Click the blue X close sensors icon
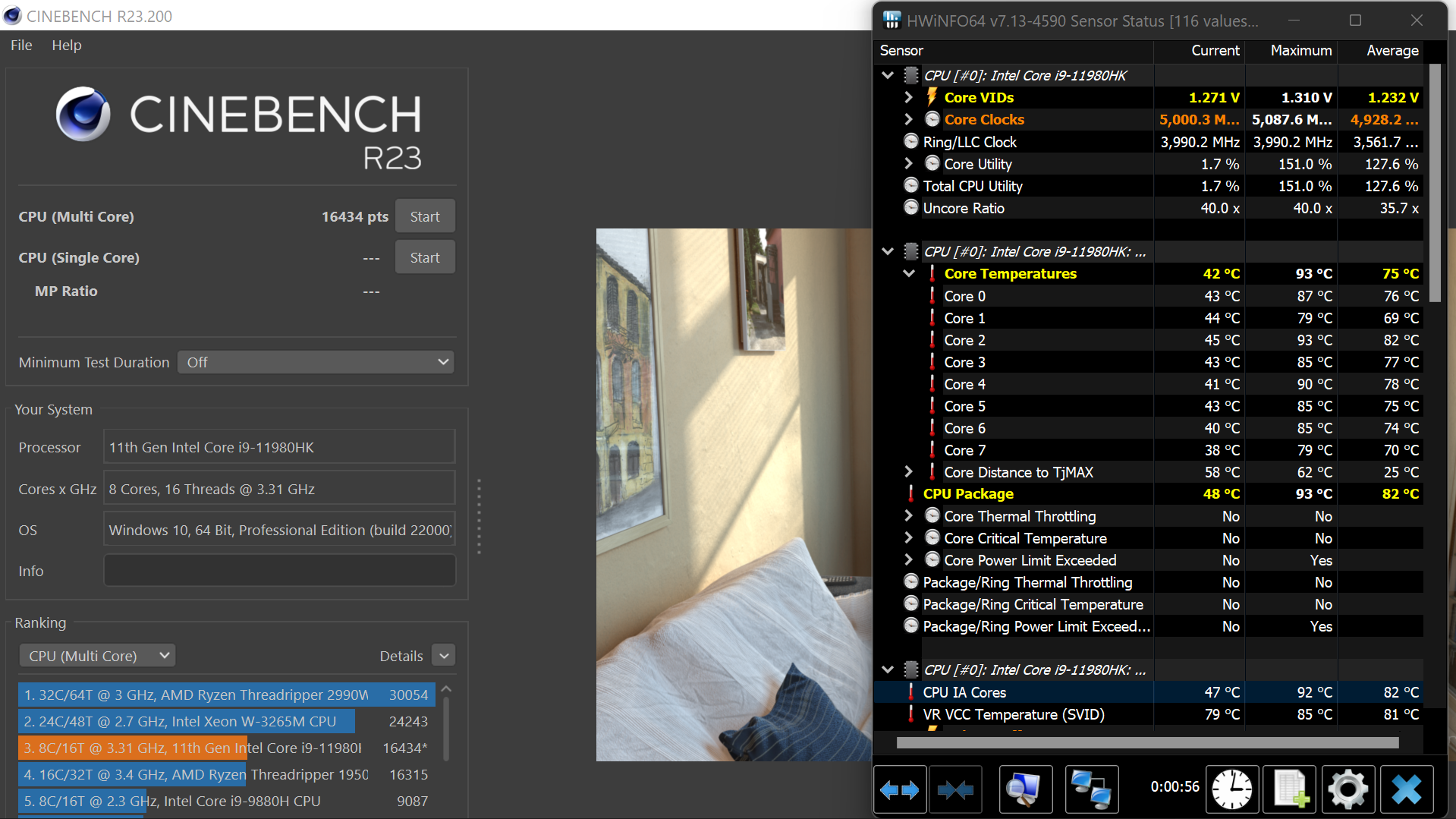The width and height of the screenshot is (1456, 819). pos(1407,789)
